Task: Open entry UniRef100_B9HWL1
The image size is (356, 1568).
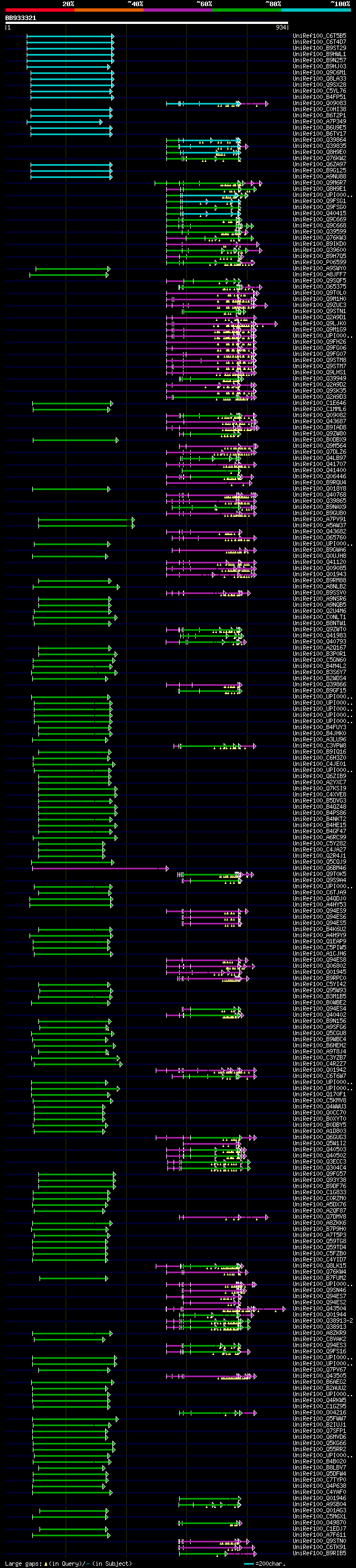Action: click(x=319, y=54)
